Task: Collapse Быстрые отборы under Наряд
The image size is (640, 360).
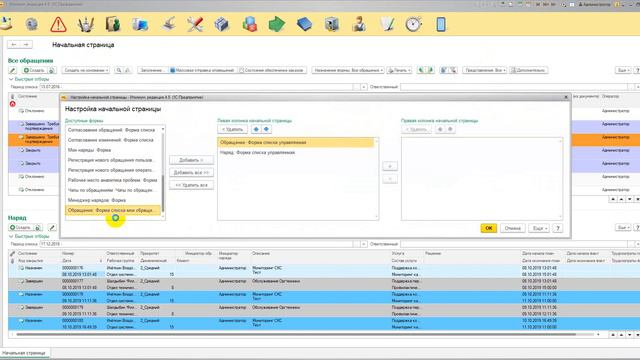Action: 29,236
